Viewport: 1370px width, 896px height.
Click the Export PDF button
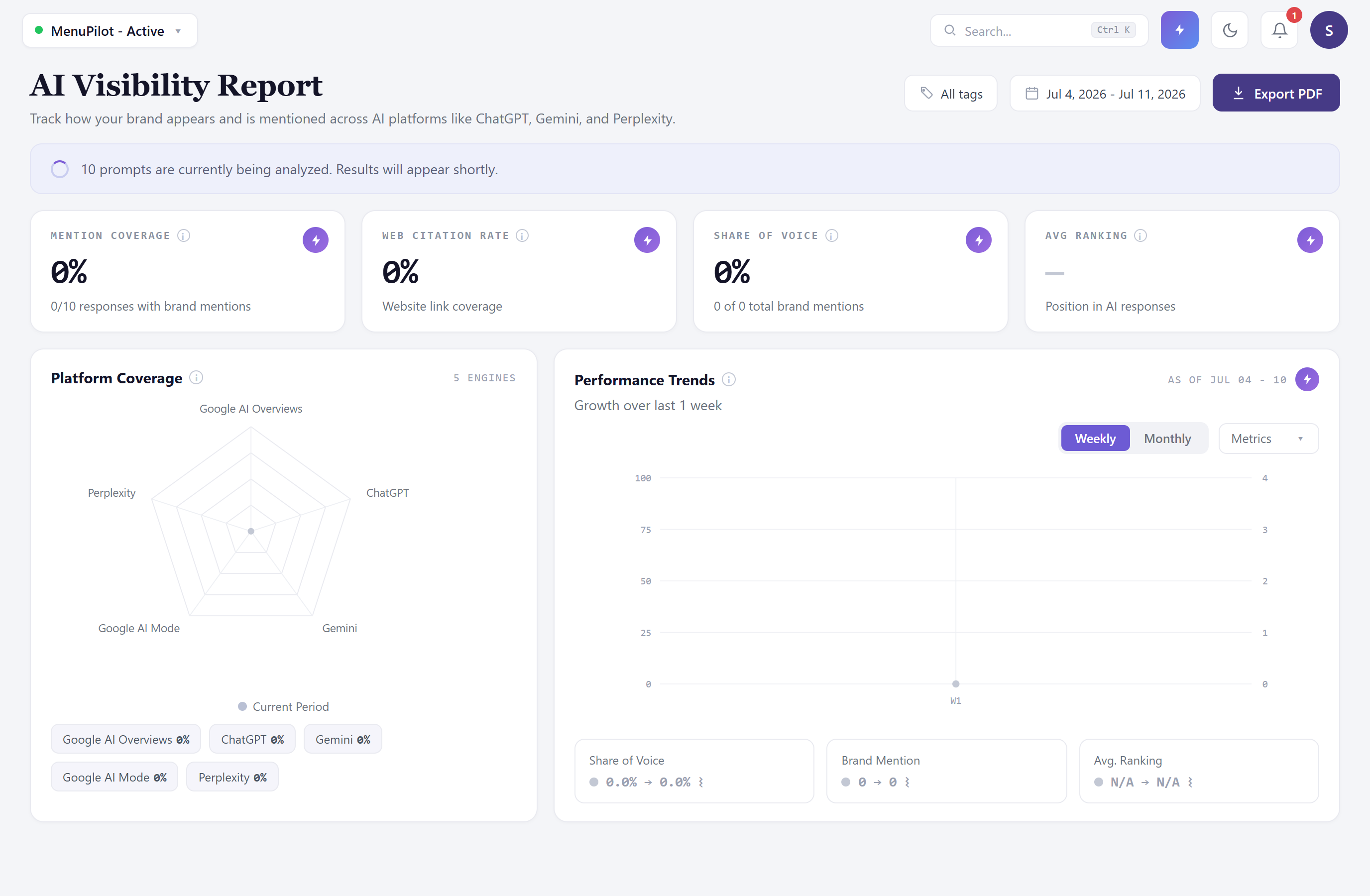tap(1275, 93)
